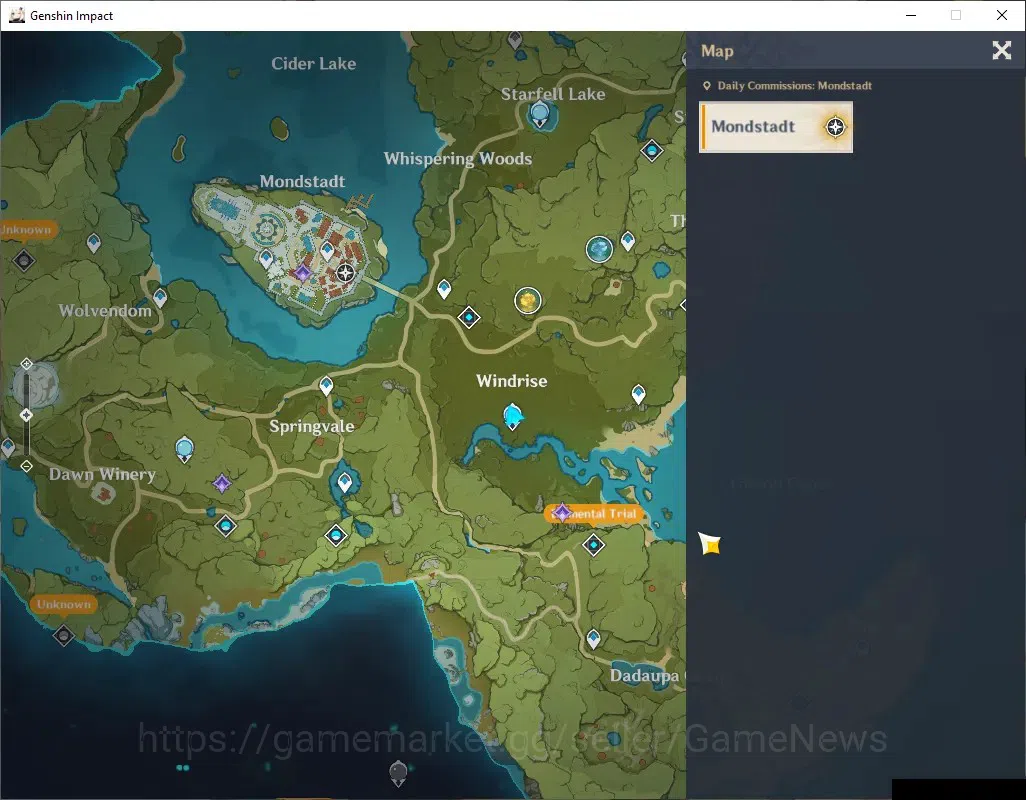
Task: Click the "Whispering Woods" map label
Action: click(x=457, y=159)
